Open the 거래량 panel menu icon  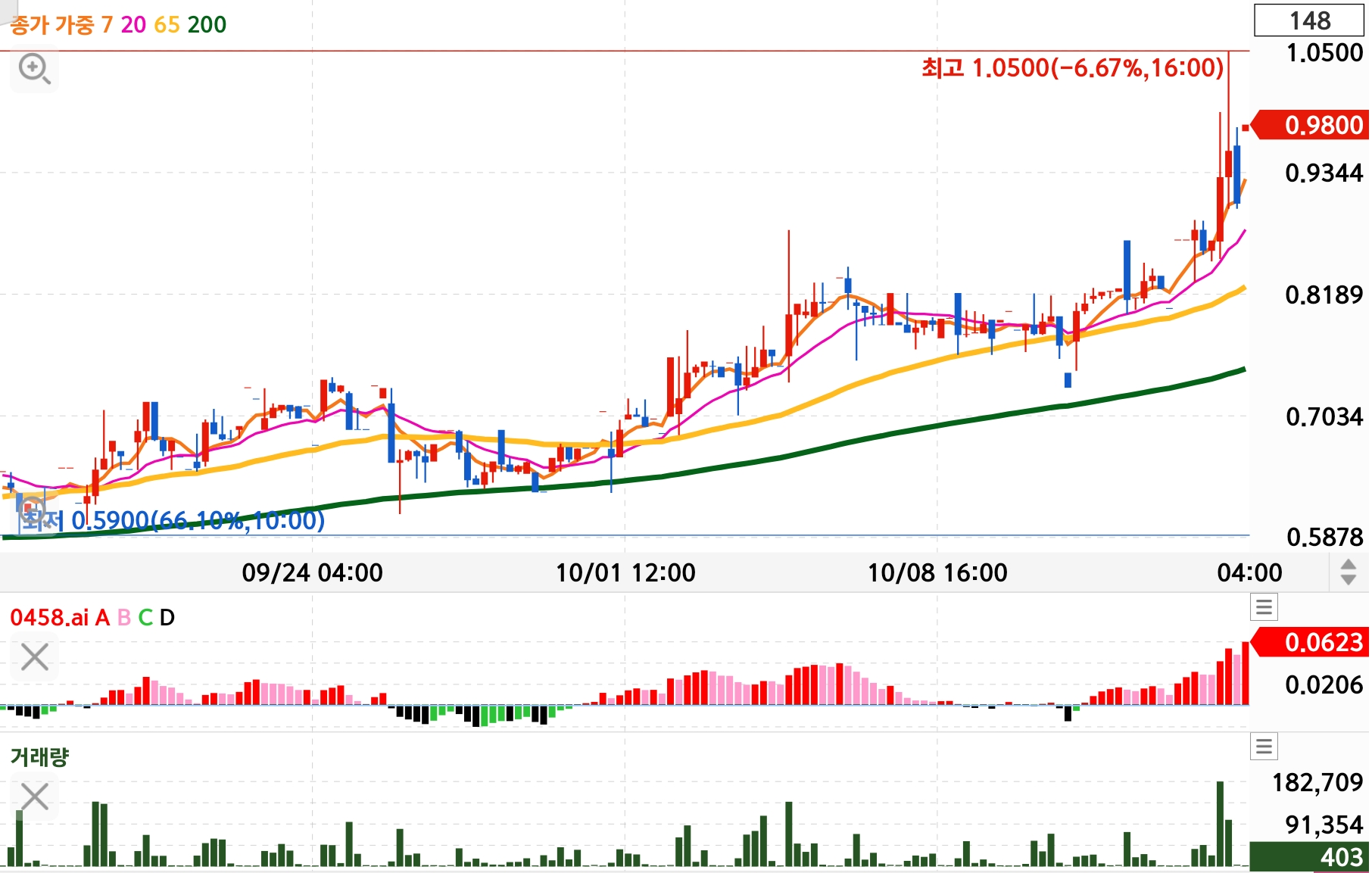coord(1264,747)
